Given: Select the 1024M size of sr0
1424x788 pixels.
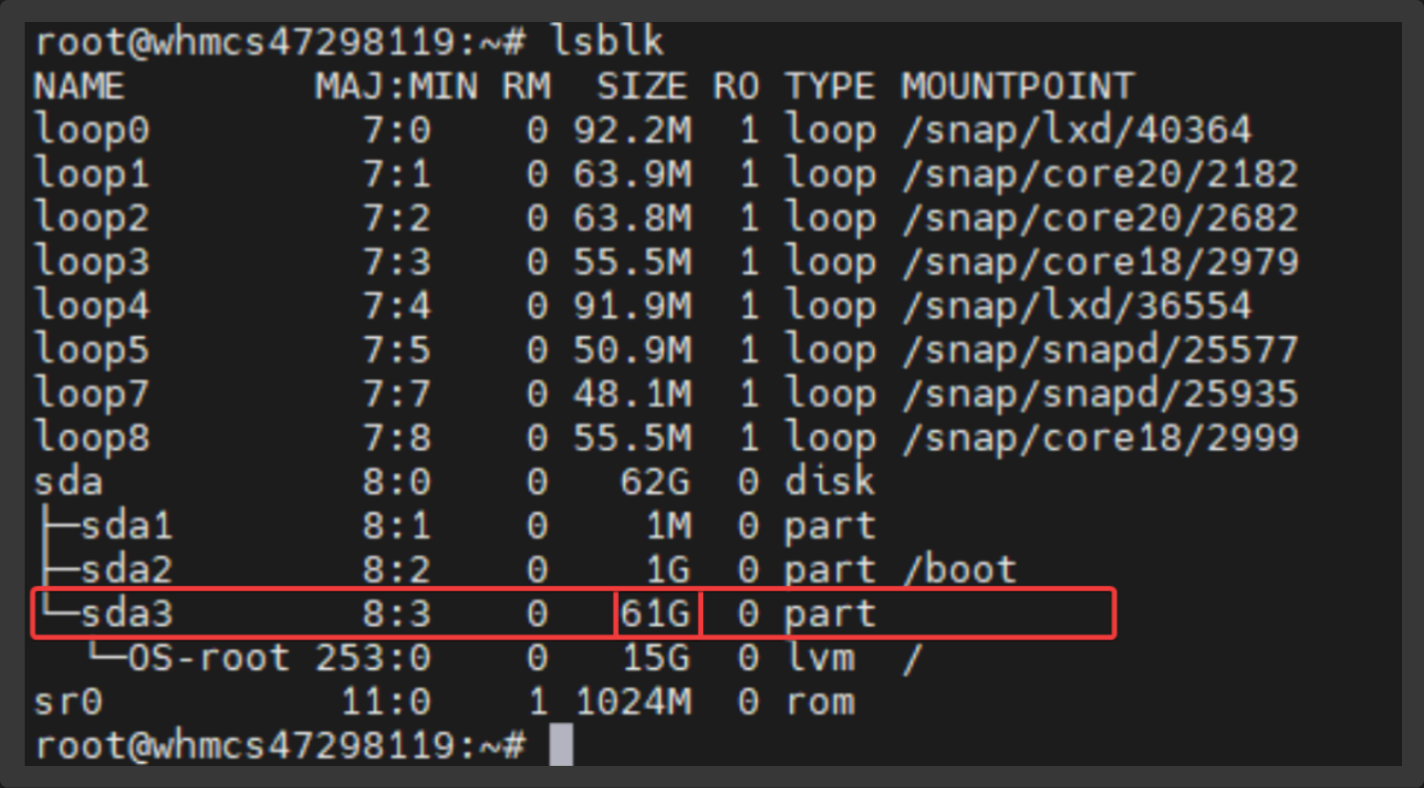Looking at the screenshot, I should point(632,702).
